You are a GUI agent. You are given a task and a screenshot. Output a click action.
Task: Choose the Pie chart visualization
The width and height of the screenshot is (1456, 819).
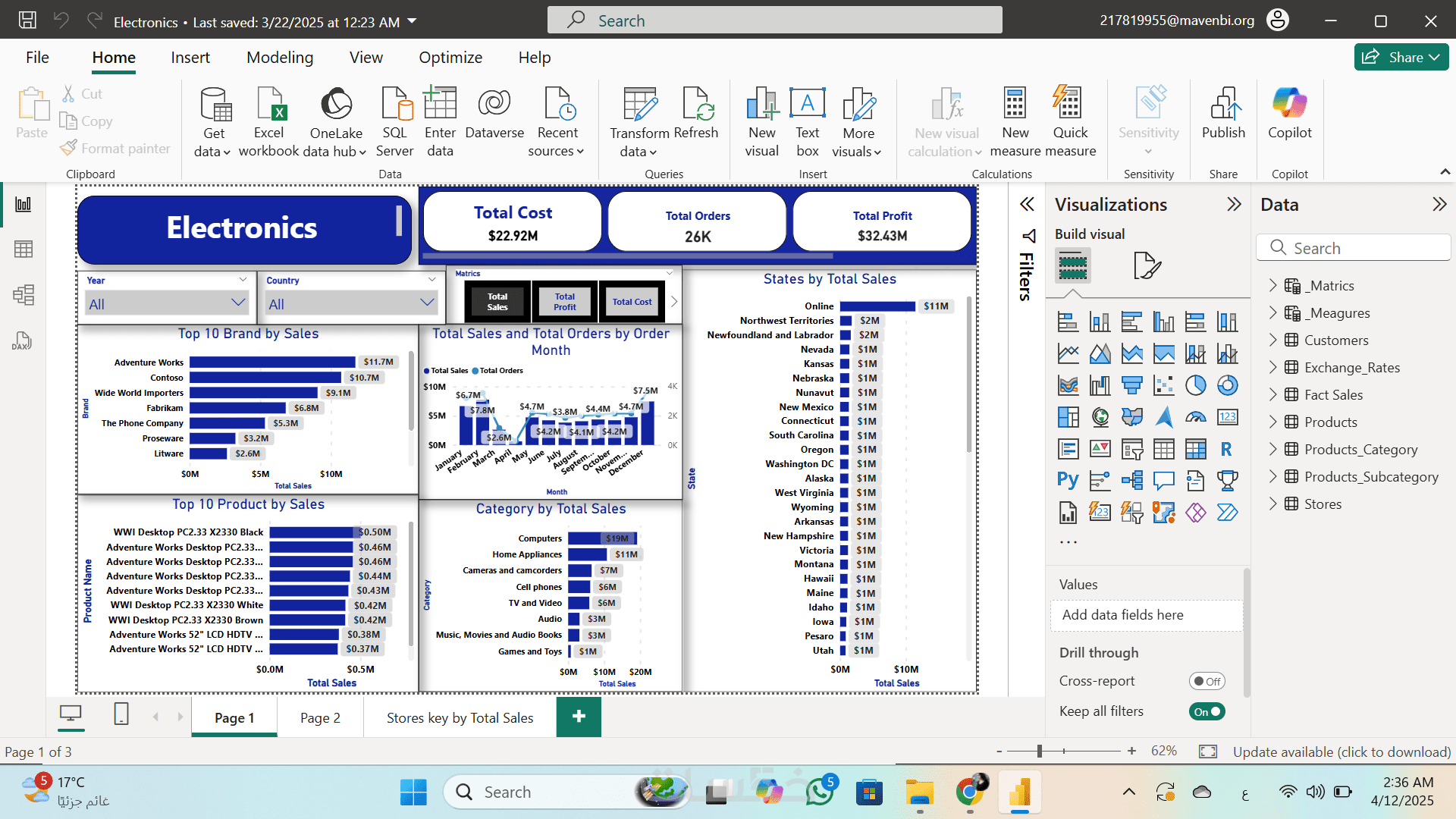[1195, 386]
